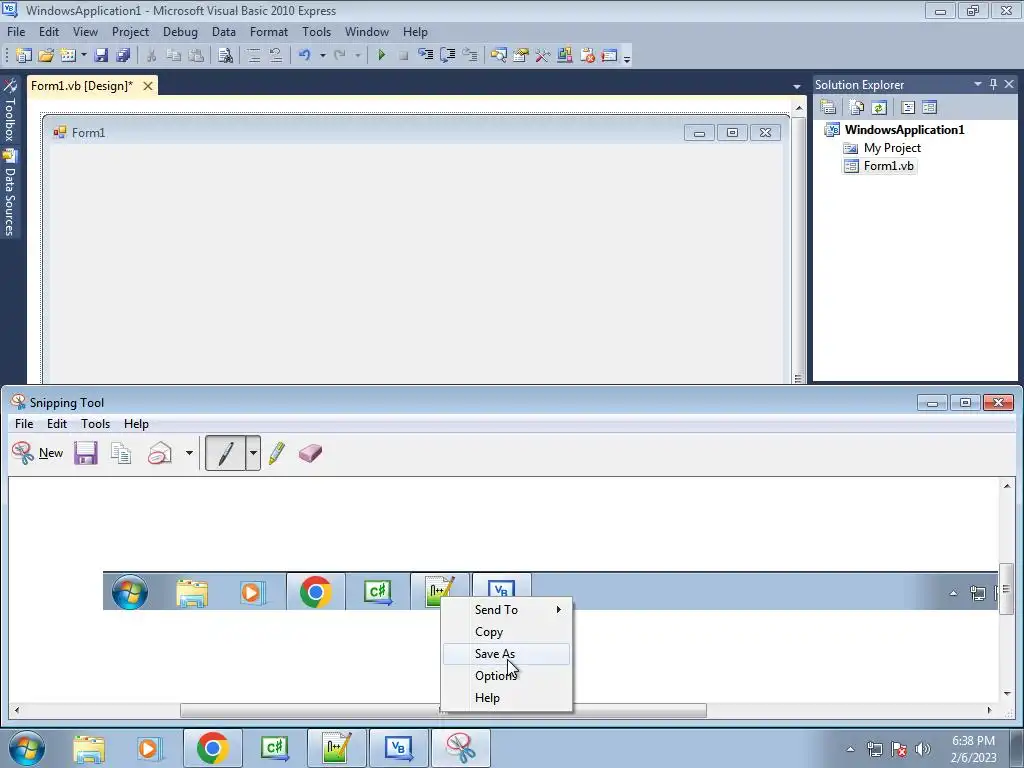1024x768 pixels.
Task: Click the Comment out lines toolbar icon
Action: coord(254,56)
